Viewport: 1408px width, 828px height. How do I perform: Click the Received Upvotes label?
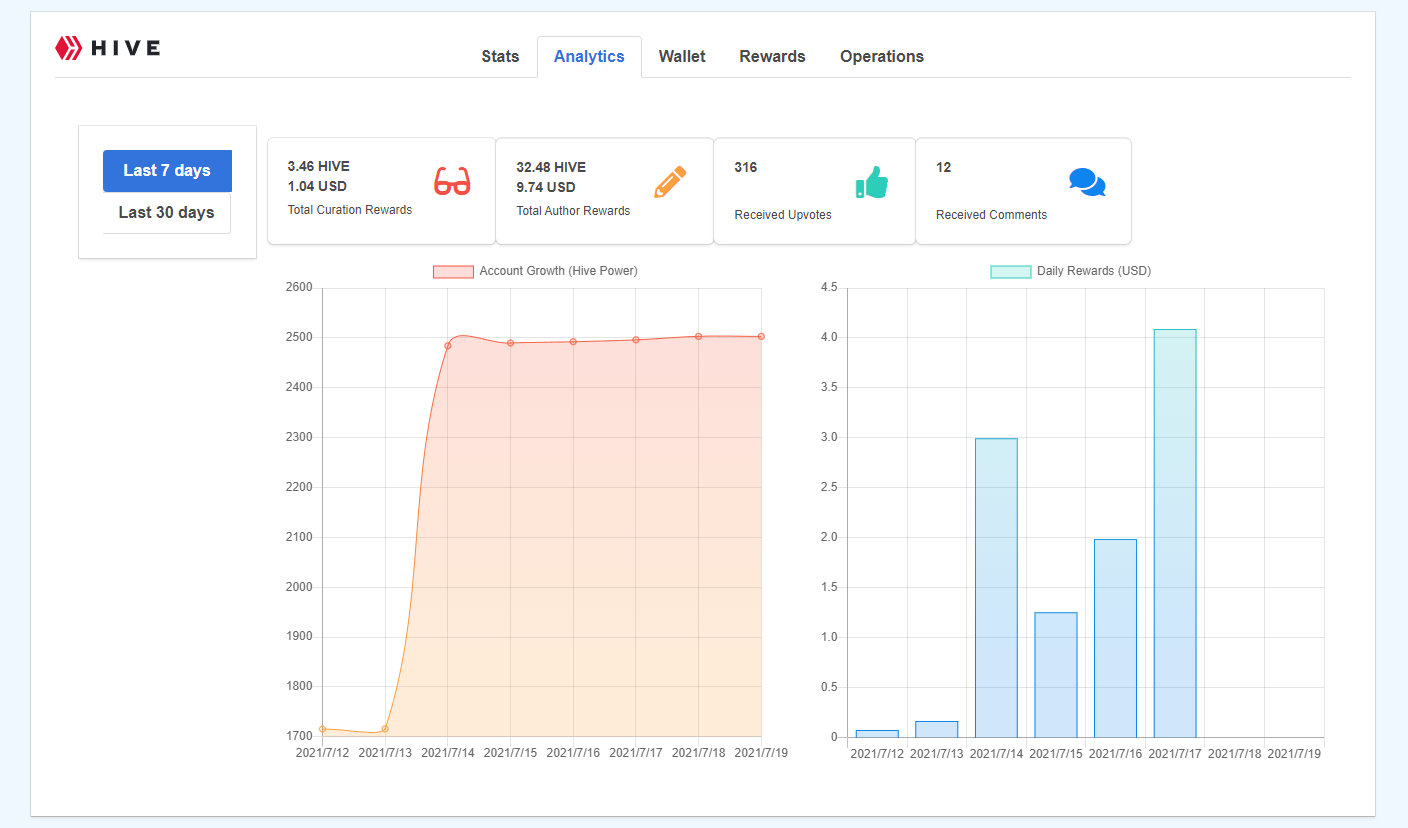click(x=783, y=215)
